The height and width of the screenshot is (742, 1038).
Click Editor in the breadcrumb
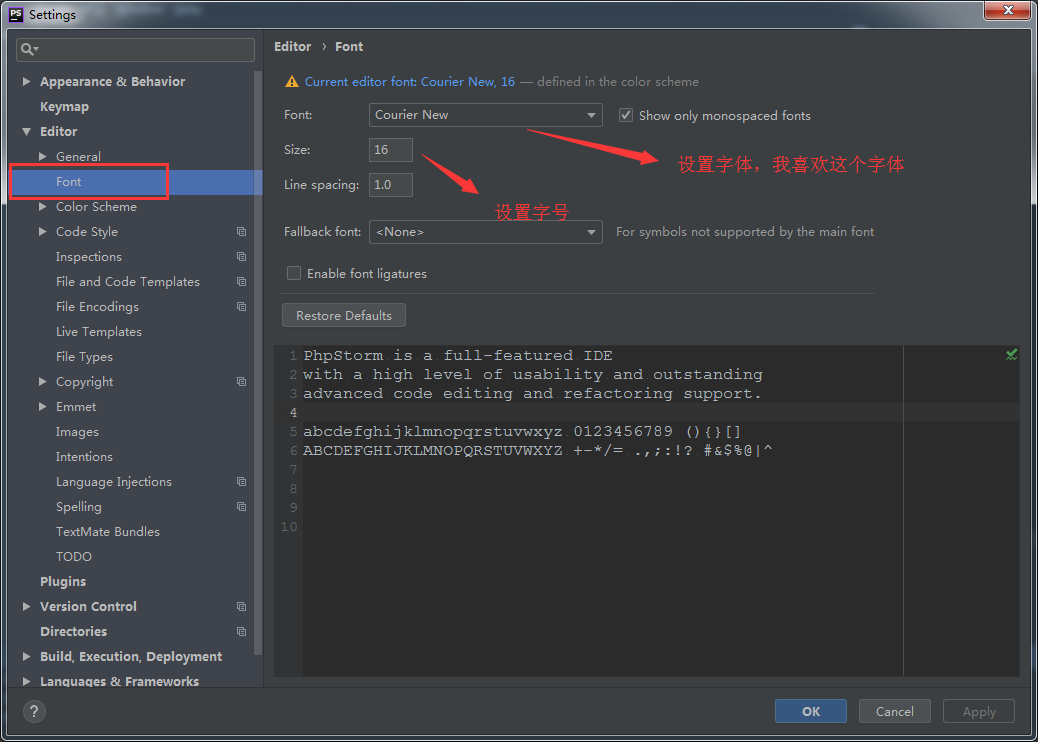tap(293, 46)
